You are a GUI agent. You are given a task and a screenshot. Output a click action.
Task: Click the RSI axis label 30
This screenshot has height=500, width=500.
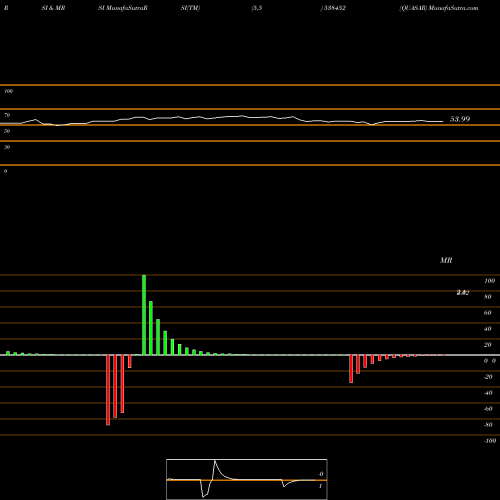pos(7,147)
